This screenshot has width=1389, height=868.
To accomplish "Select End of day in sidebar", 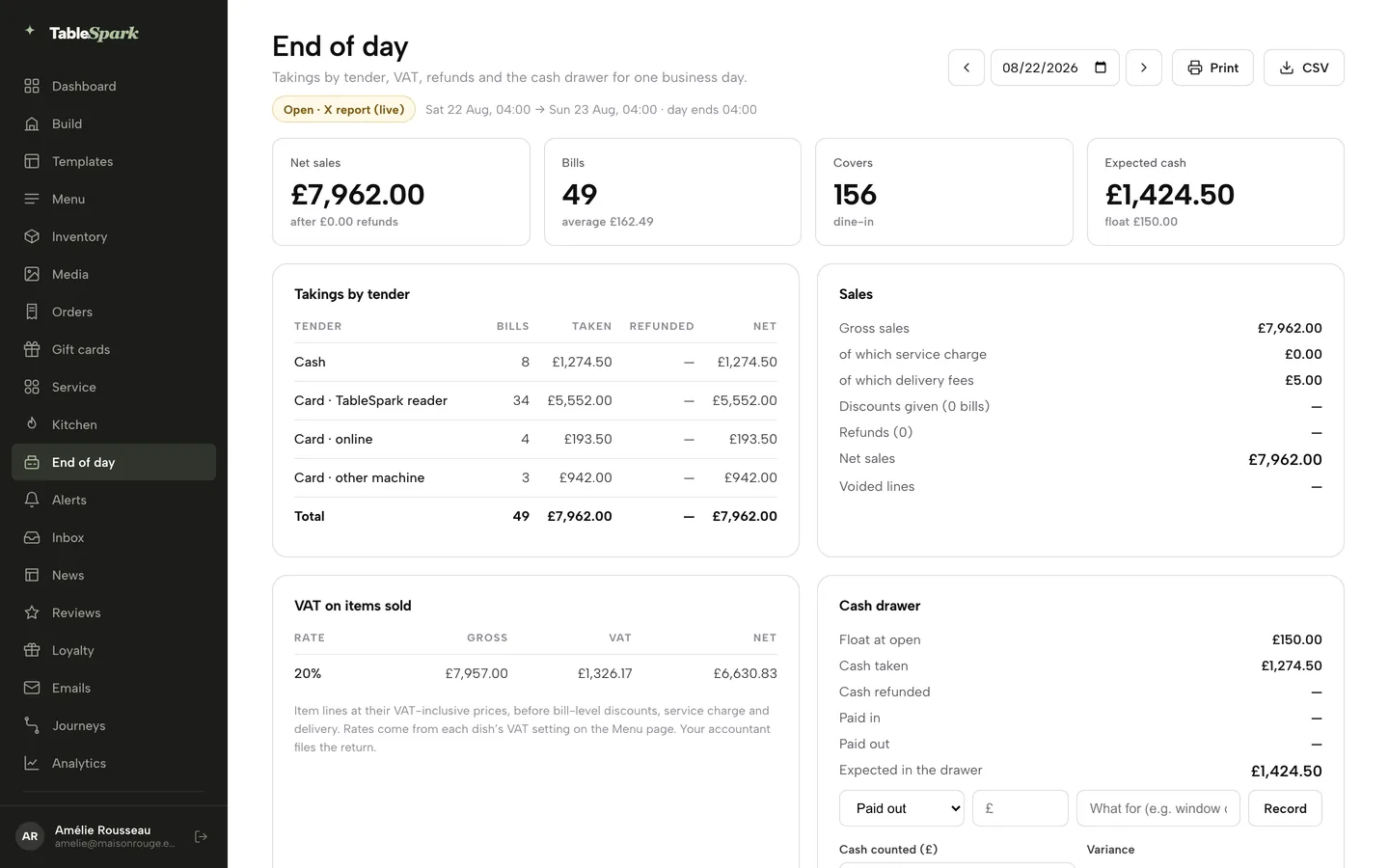I will pos(114,462).
